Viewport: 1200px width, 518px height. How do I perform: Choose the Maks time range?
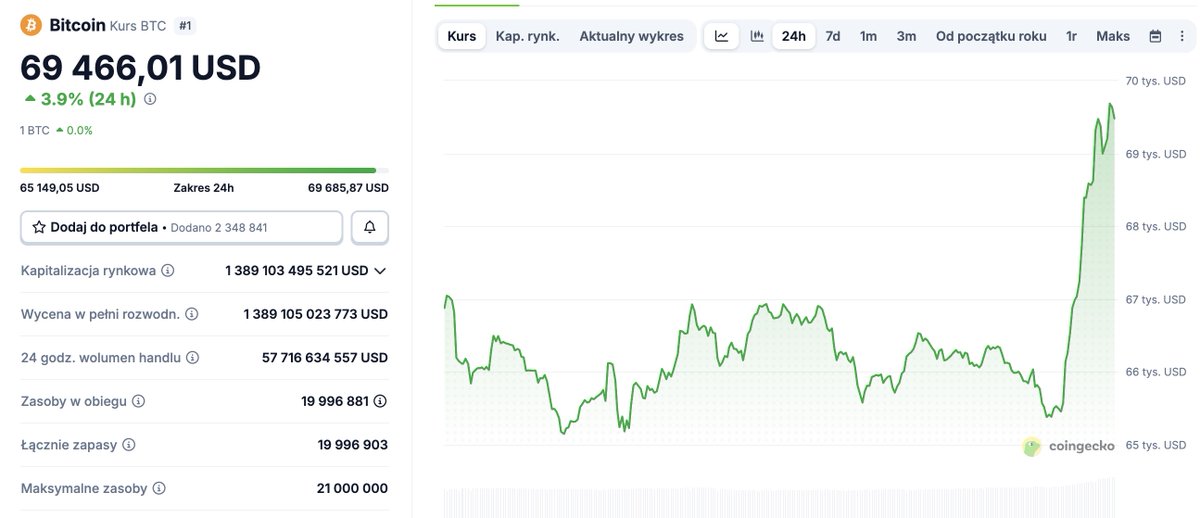pyautogui.click(x=1113, y=36)
